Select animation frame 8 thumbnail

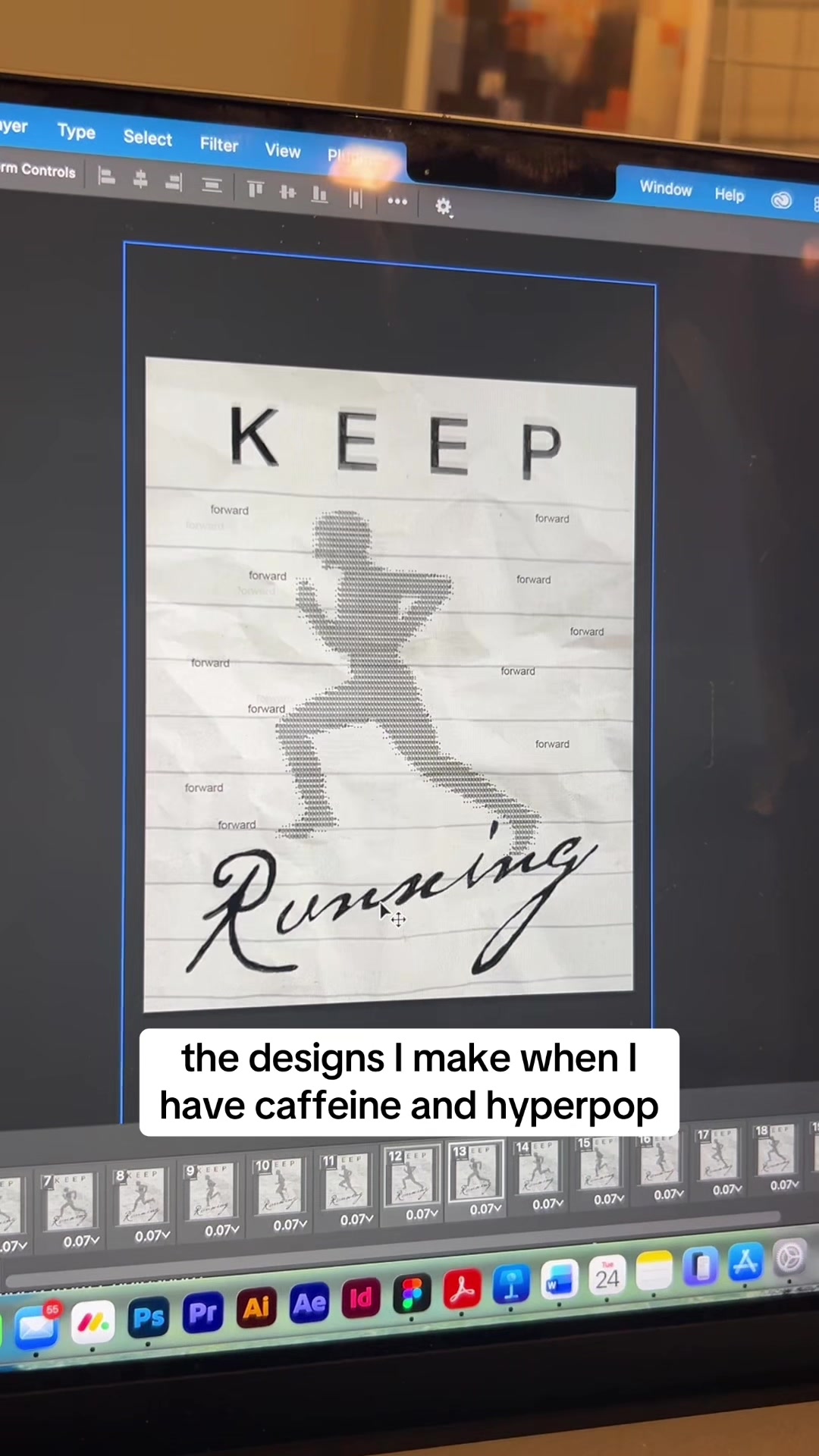pos(142,1197)
